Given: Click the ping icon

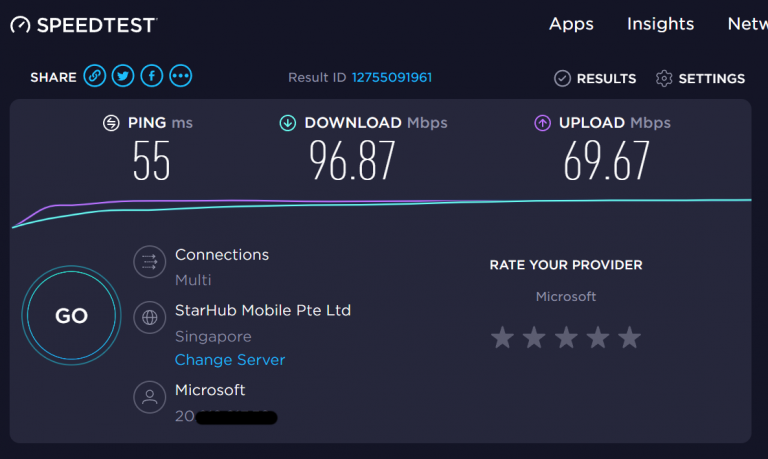Looking at the screenshot, I should click(x=112, y=123).
